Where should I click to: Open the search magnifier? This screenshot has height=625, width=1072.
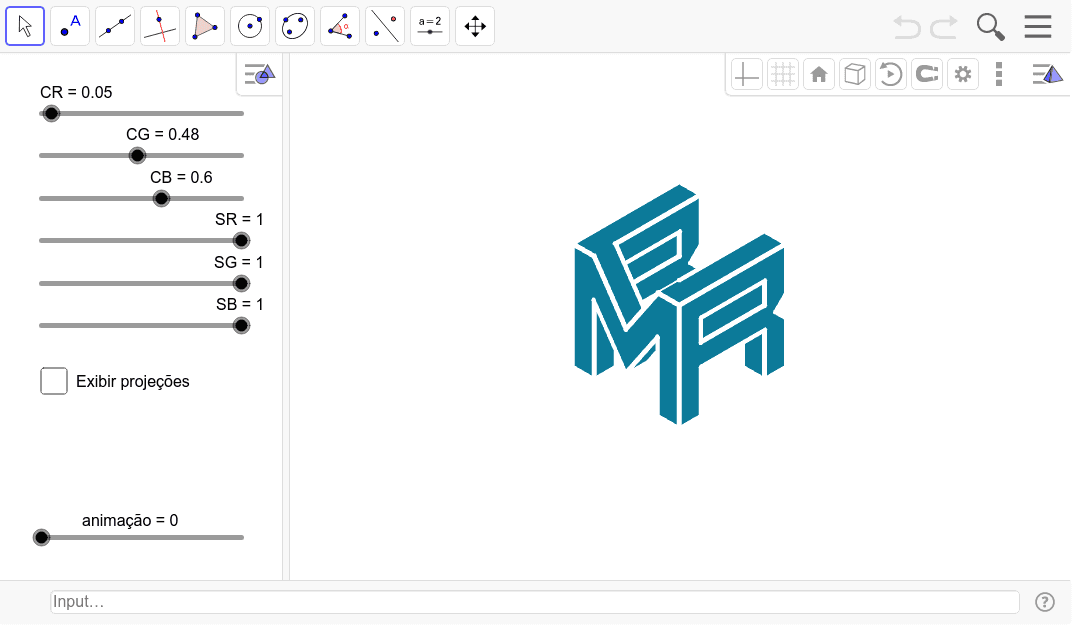pyautogui.click(x=990, y=27)
